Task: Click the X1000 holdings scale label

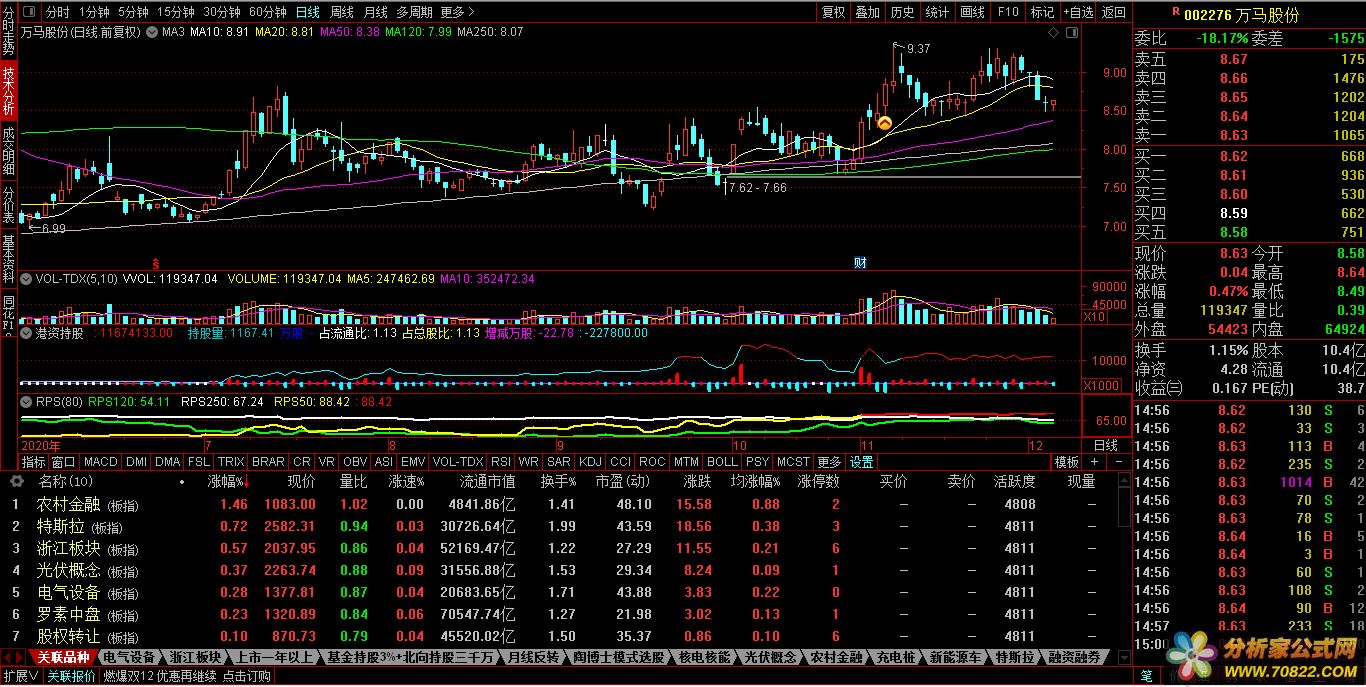Action: click(x=1100, y=385)
